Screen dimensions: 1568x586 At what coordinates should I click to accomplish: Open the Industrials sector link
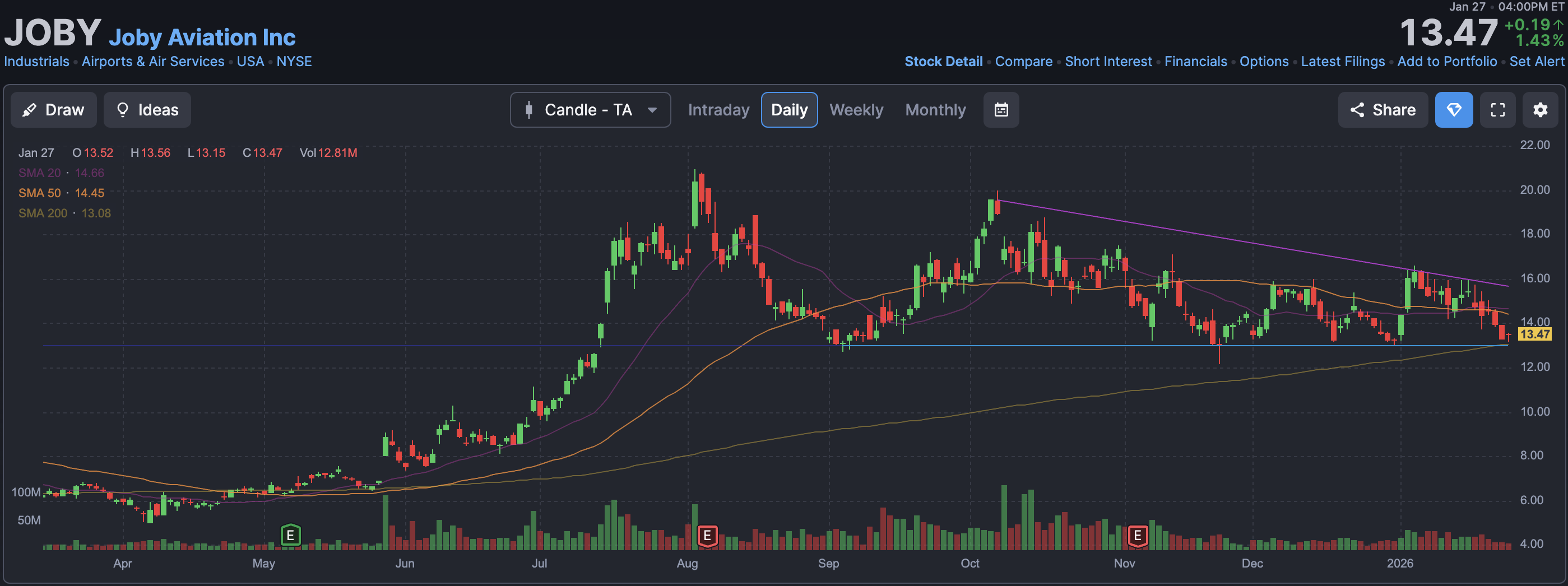click(x=36, y=62)
